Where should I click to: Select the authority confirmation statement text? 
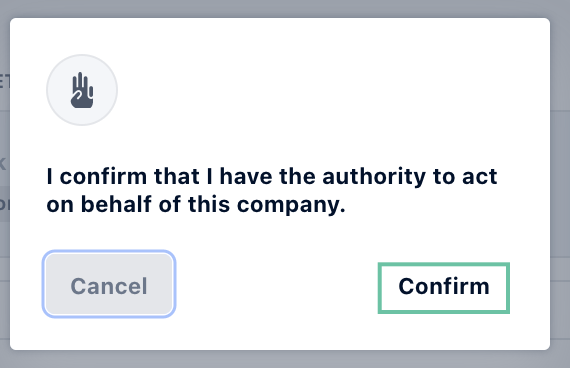click(272, 190)
